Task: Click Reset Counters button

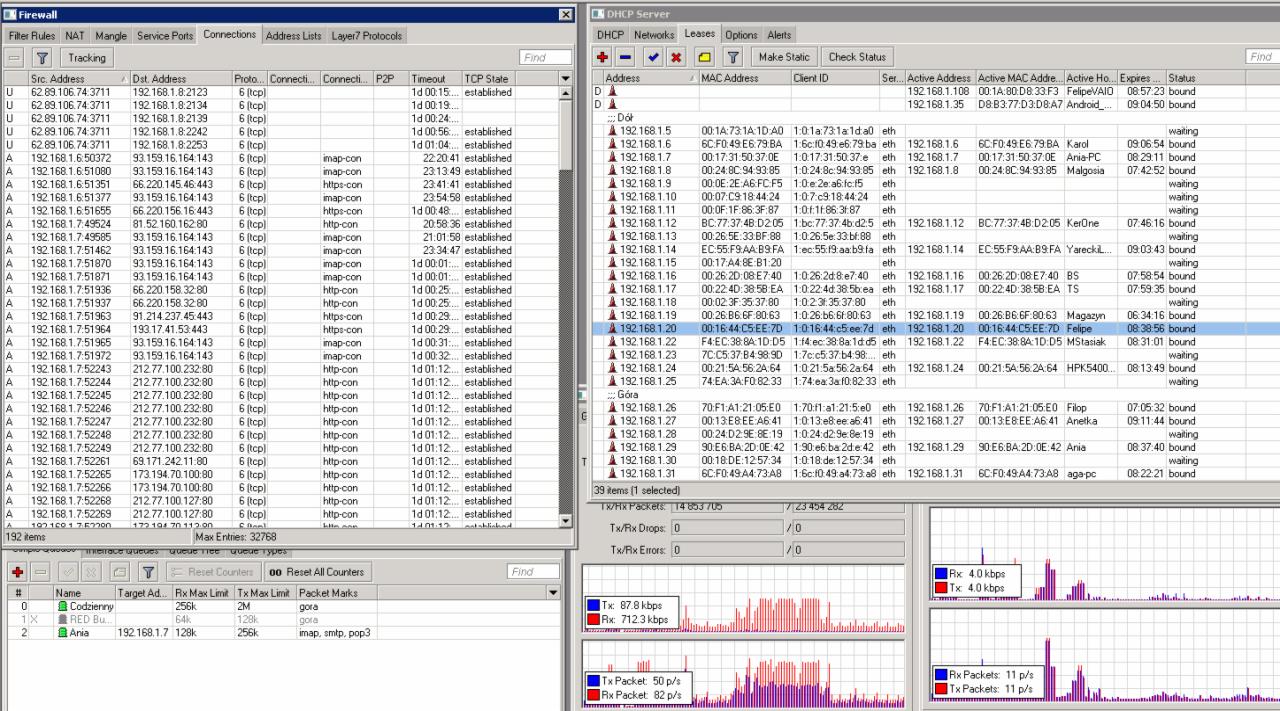Action: coord(212,572)
